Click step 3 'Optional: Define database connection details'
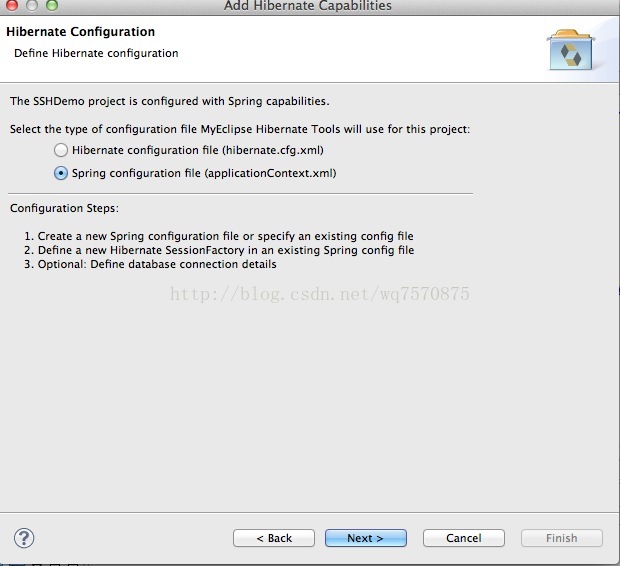The image size is (620, 566). [x=150, y=264]
